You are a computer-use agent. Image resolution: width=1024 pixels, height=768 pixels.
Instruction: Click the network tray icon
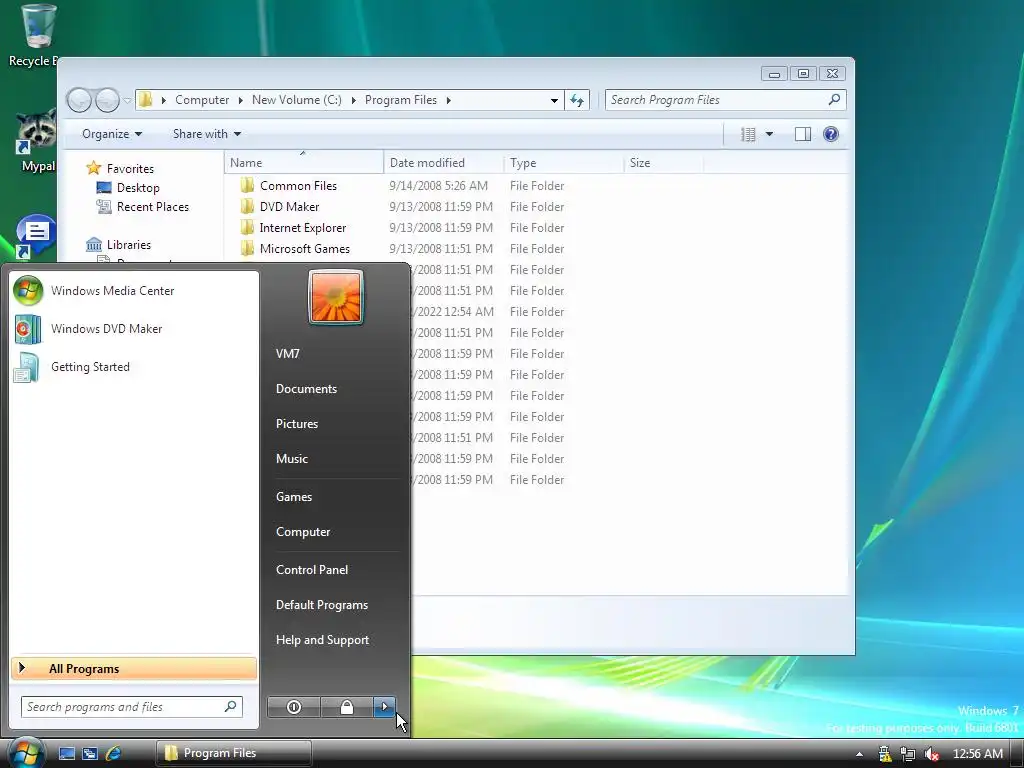[x=908, y=754]
